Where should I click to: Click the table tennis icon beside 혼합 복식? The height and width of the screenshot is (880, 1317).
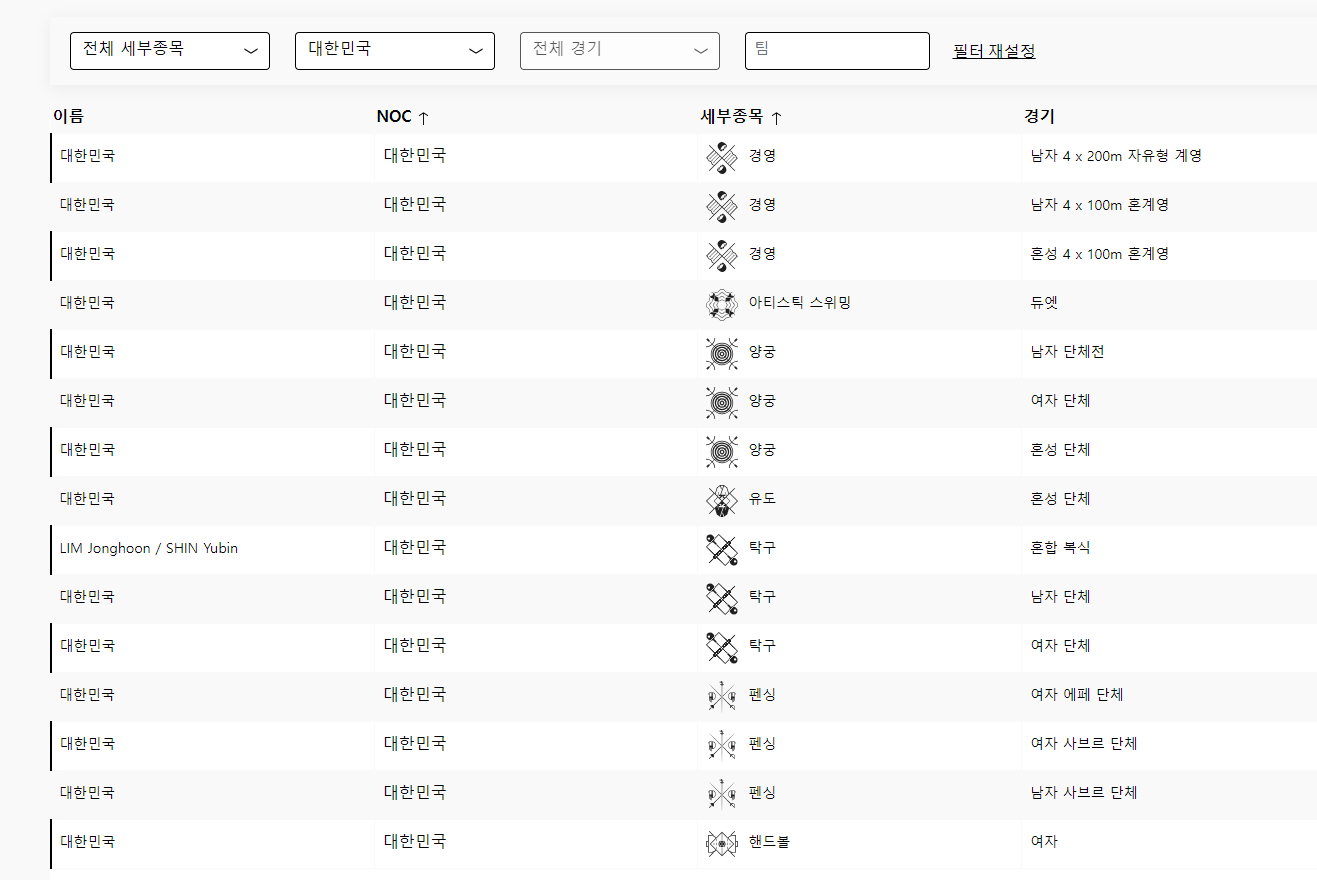(x=721, y=548)
